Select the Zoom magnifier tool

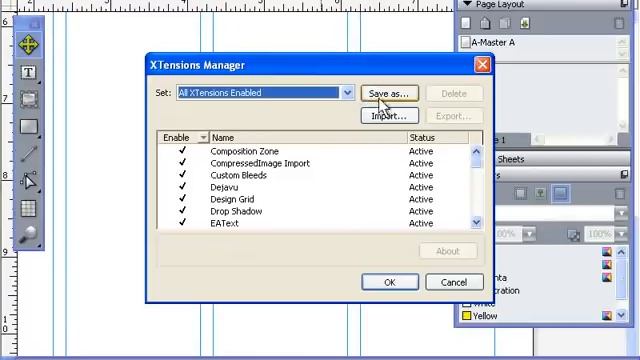(29, 234)
